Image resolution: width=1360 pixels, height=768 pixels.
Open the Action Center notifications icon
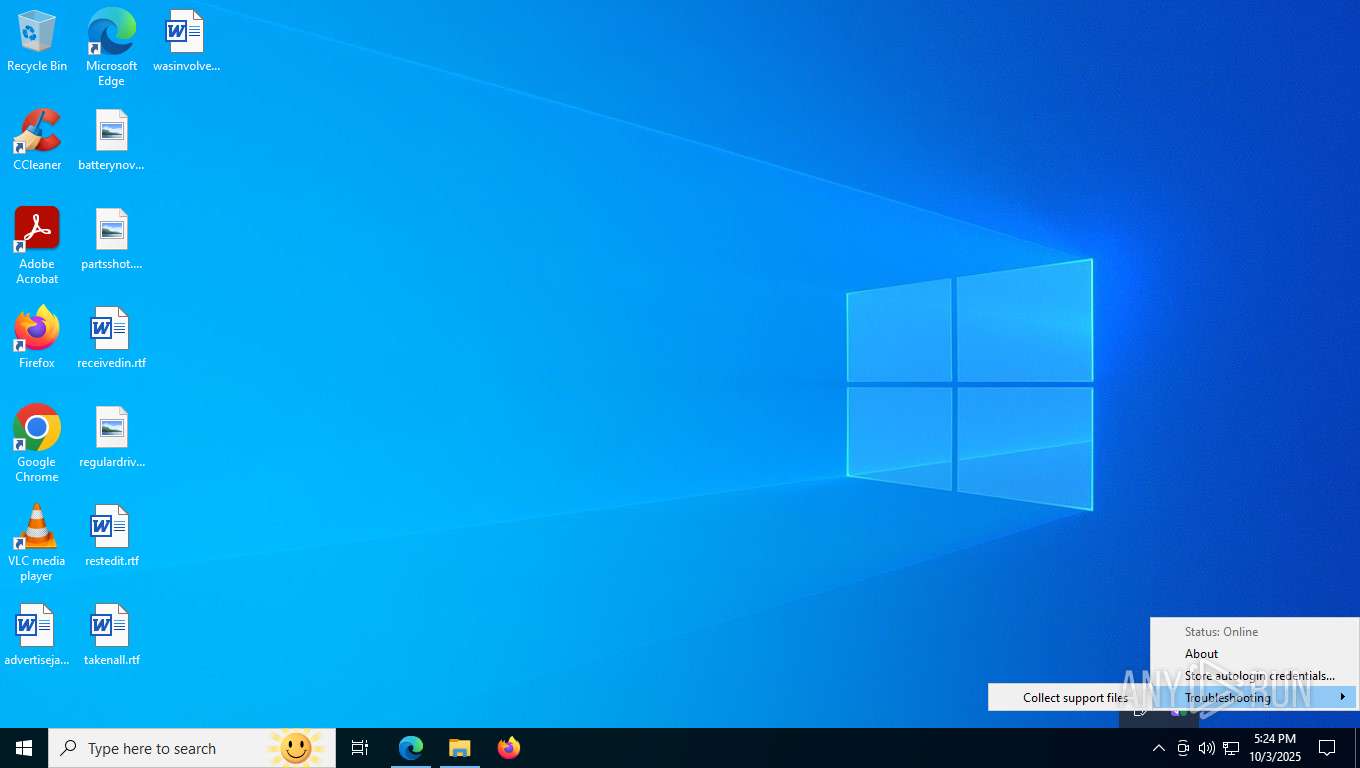pyautogui.click(x=1327, y=748)
